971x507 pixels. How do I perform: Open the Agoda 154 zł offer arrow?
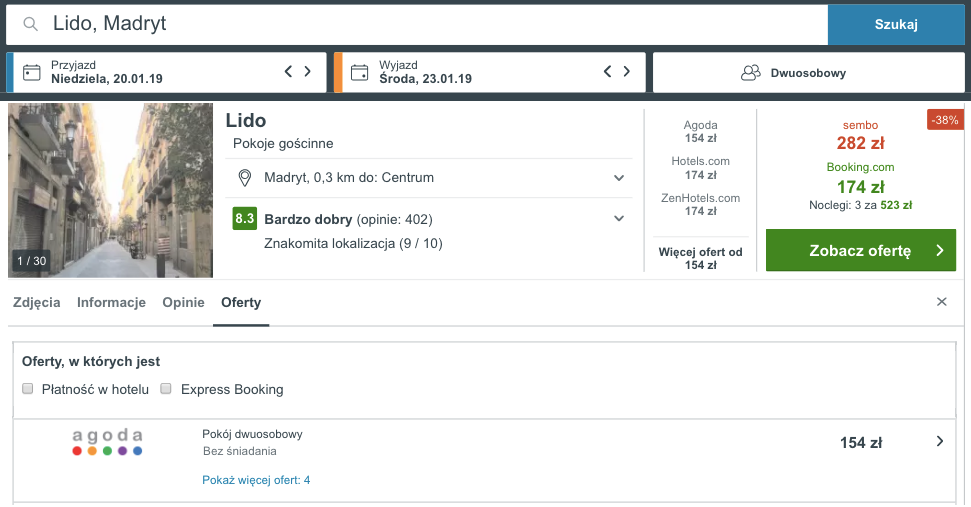[x=940, y=441]
